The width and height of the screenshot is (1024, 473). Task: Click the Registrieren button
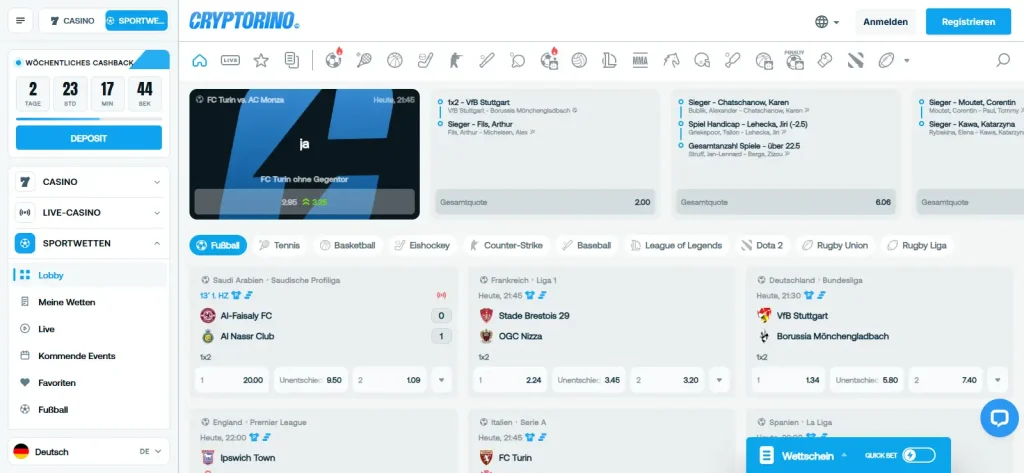[x=968, y=22]
